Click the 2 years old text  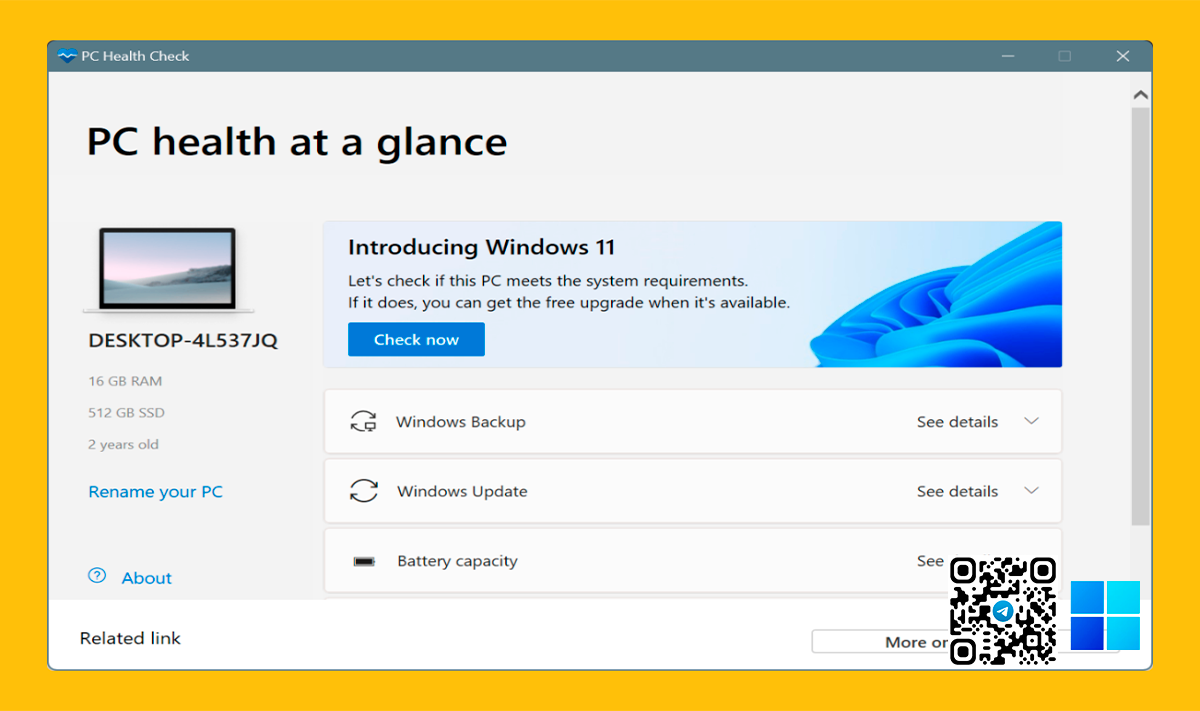click(123, 445)
